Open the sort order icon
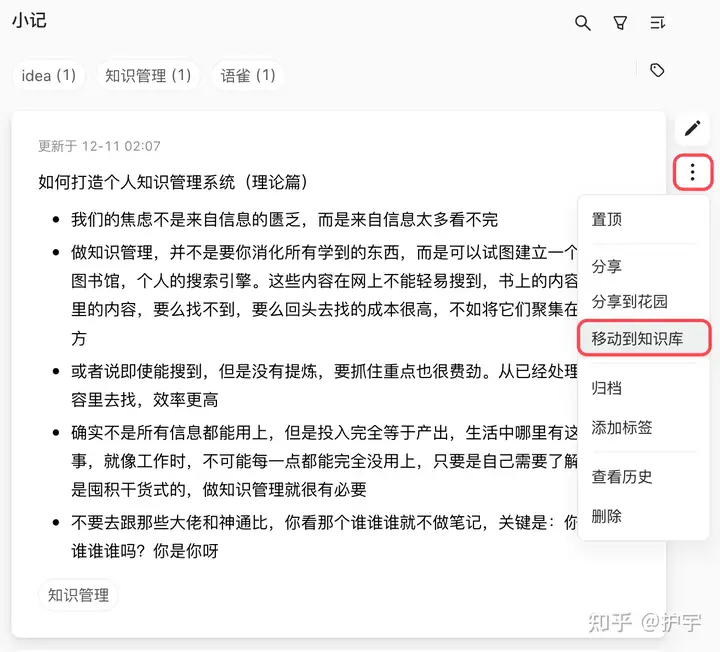This screenshot has width=720, height=652. pyautogui.click(x=657, y=22)
